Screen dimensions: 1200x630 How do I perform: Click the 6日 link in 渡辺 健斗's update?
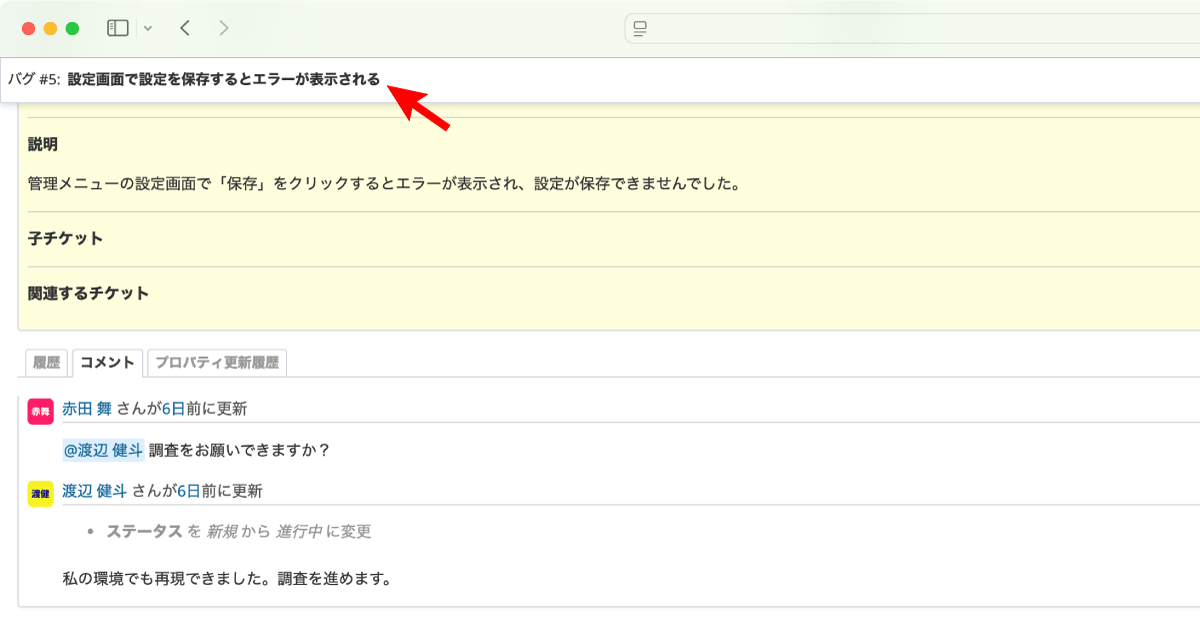pyautogui.click(x=188, y=491)
